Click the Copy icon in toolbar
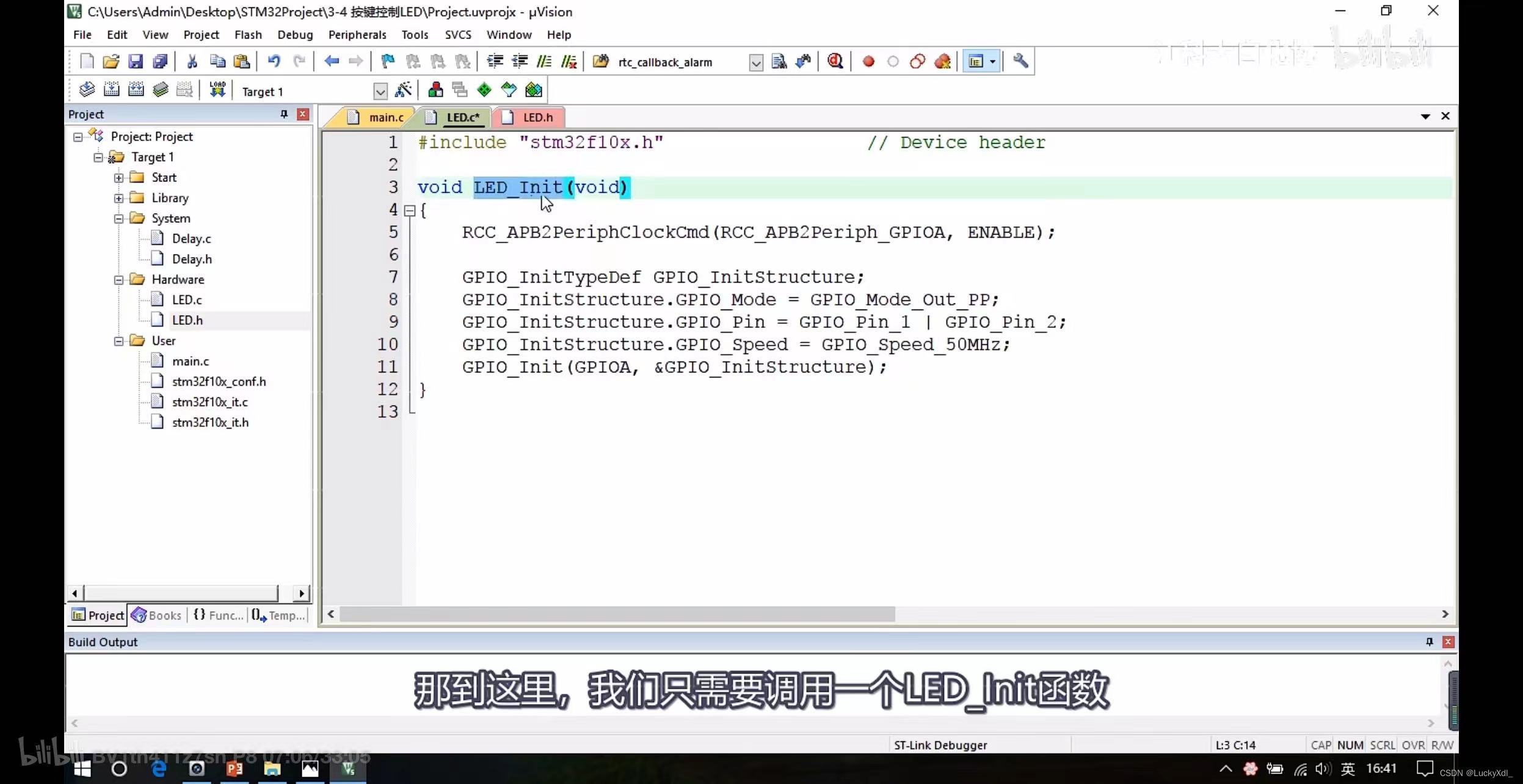 217,61
